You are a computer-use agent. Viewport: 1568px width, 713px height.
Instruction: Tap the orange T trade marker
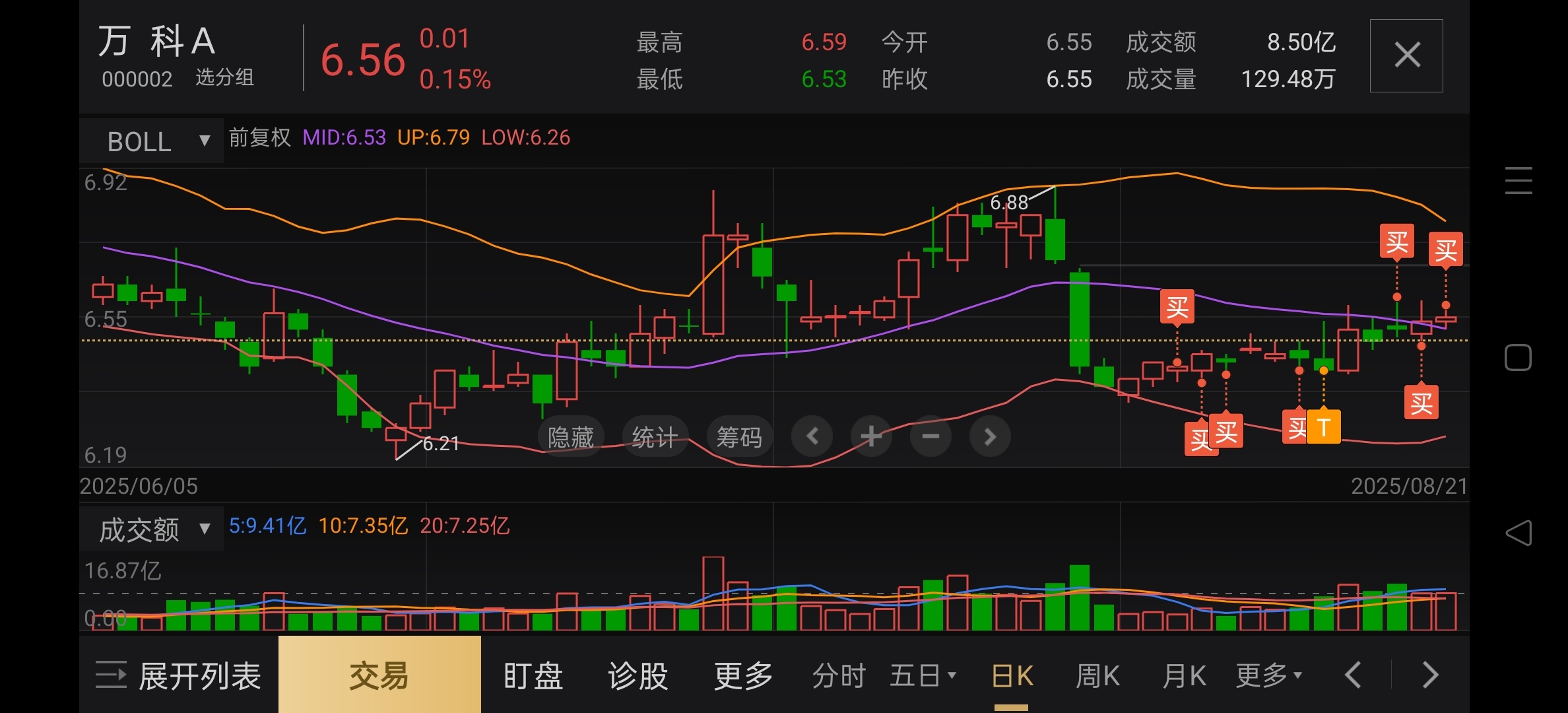click(1324, 427)
